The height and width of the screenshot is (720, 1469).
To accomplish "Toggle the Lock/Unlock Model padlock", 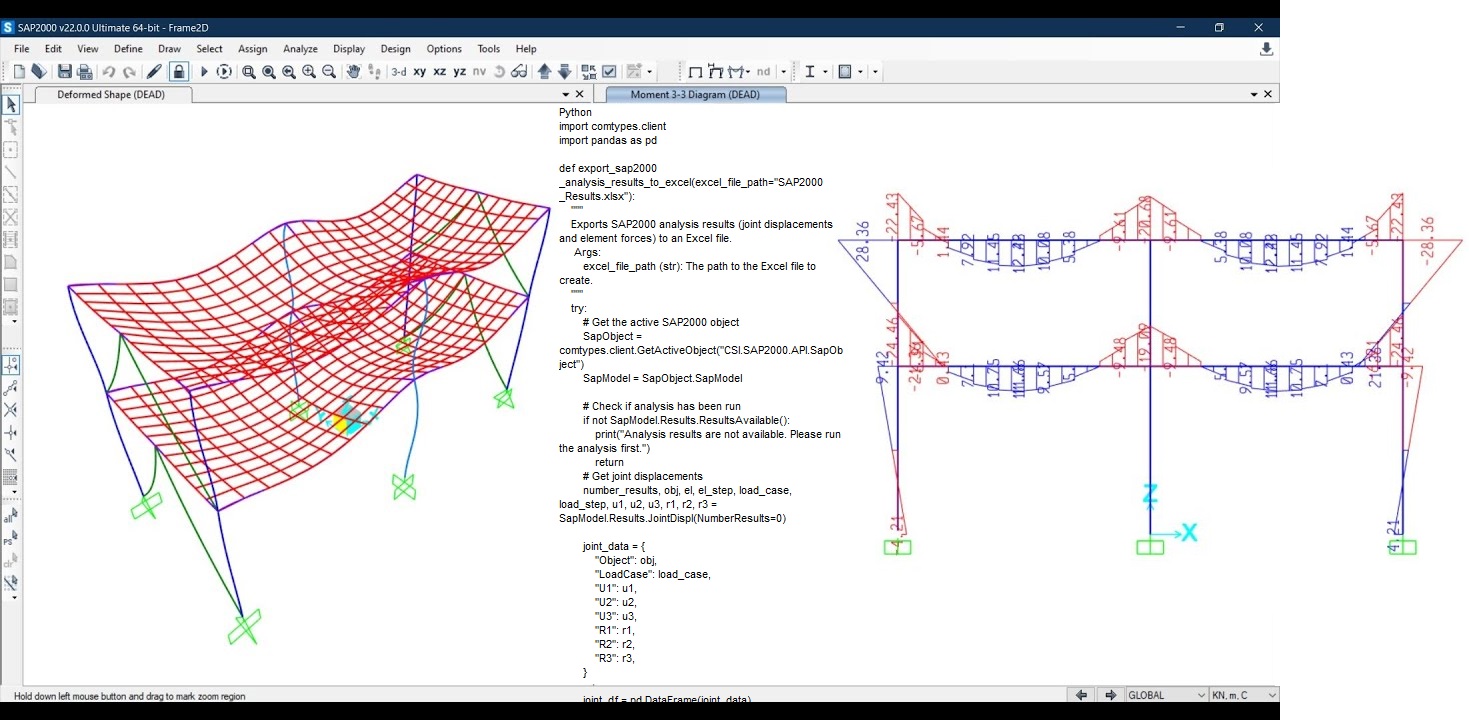I will pos(178,71).
